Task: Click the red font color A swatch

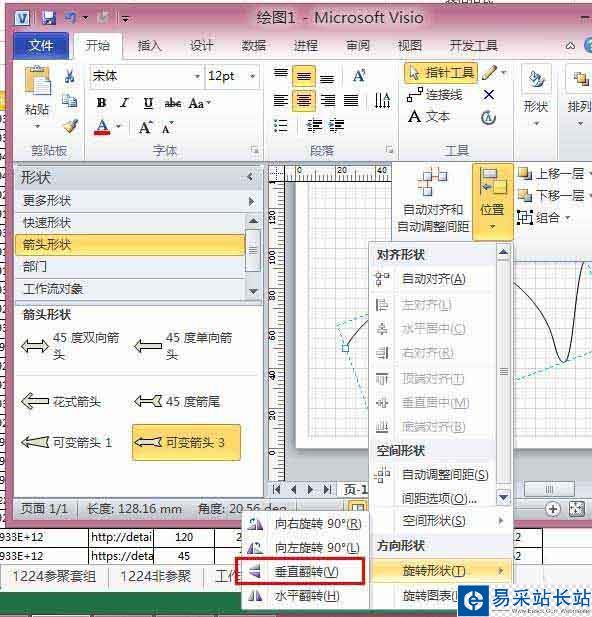Action: (102, 127)
